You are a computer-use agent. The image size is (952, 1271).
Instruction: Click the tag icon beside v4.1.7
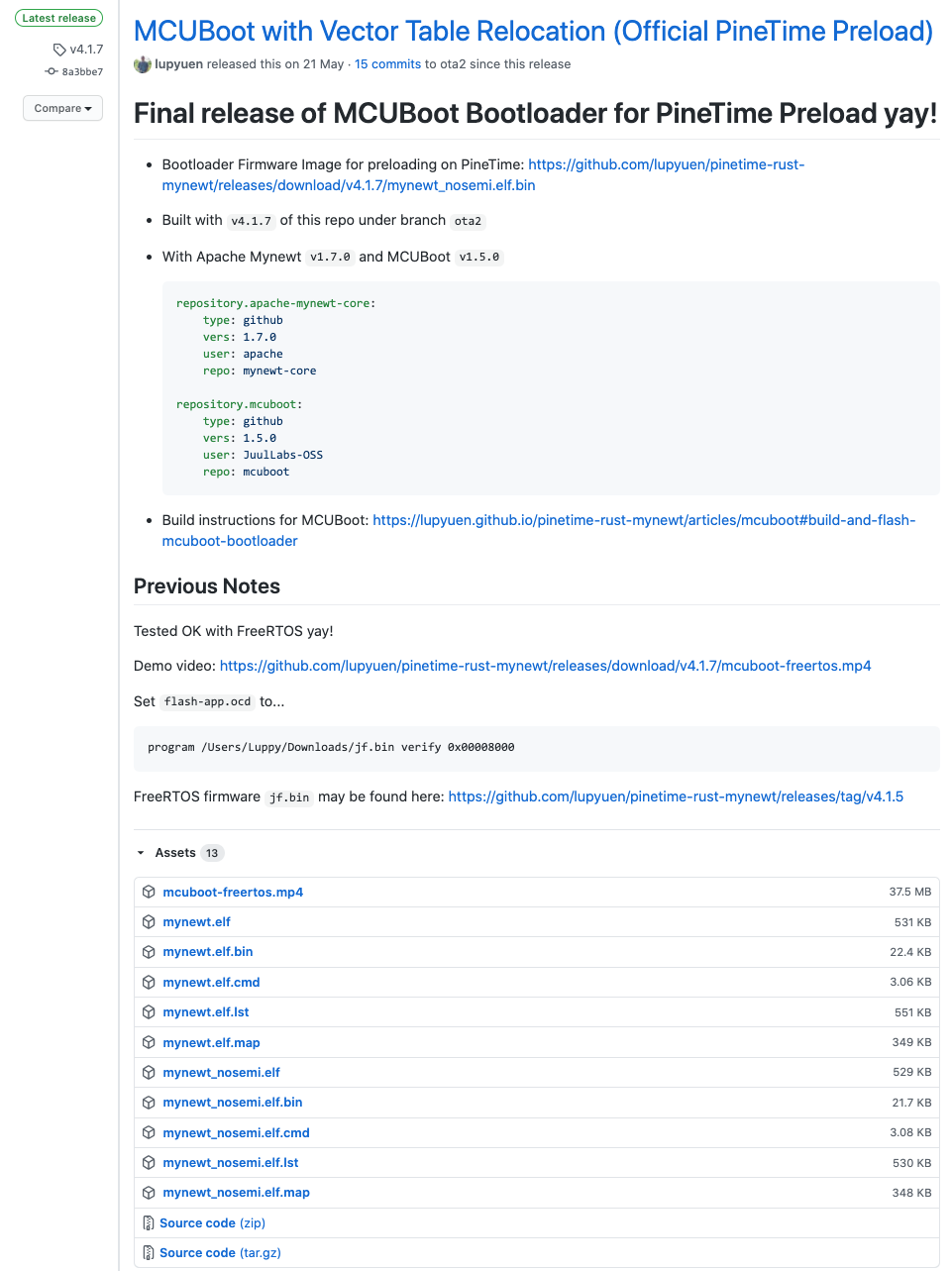coord(59,50)
